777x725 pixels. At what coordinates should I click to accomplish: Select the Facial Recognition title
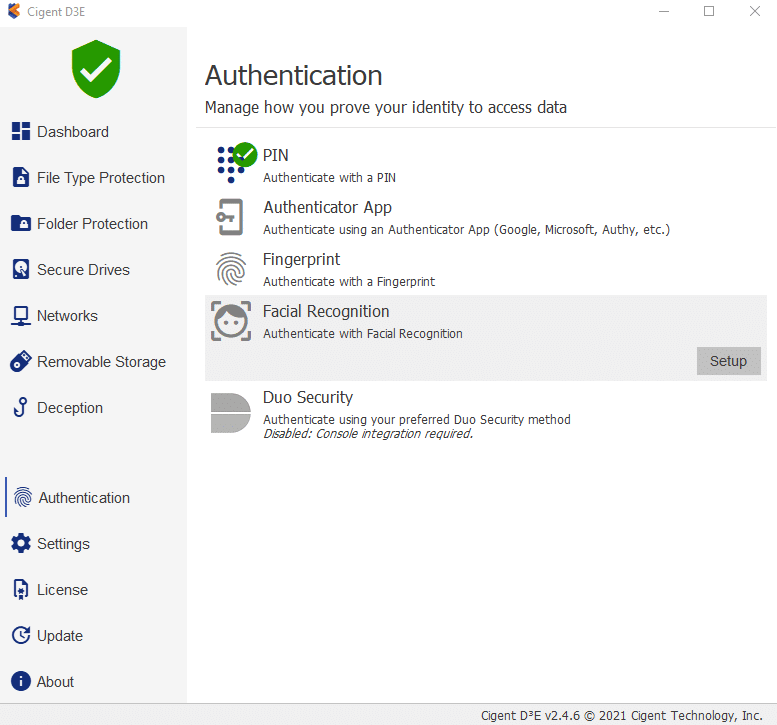(x=326, y=311)
